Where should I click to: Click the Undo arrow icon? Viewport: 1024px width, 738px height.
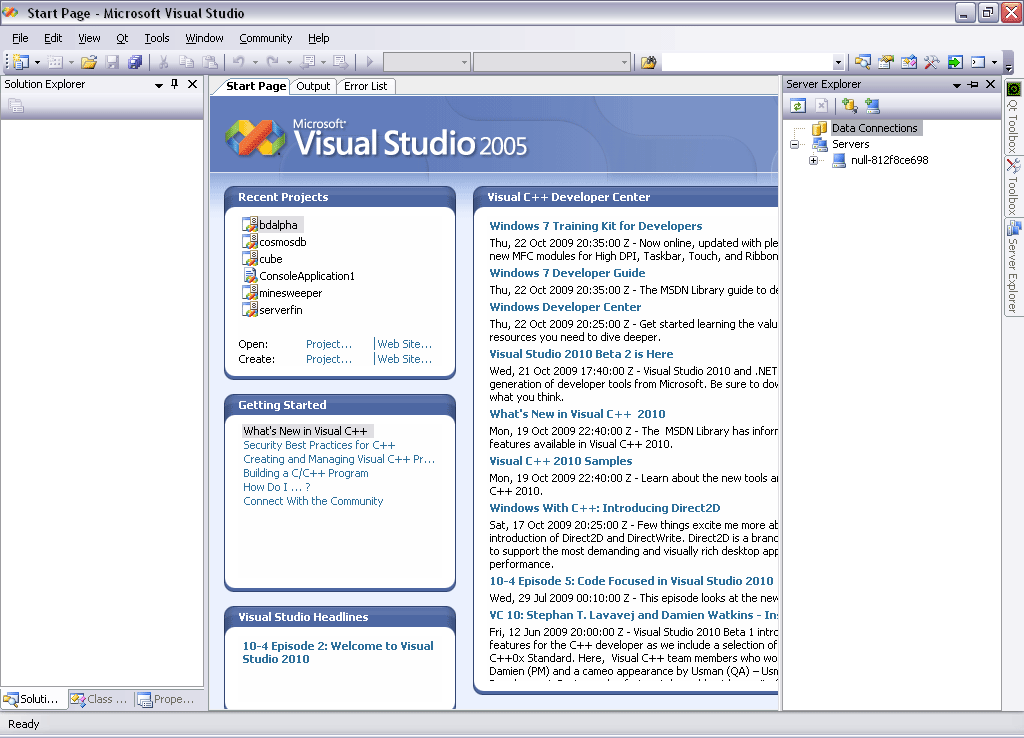[238, 62]
